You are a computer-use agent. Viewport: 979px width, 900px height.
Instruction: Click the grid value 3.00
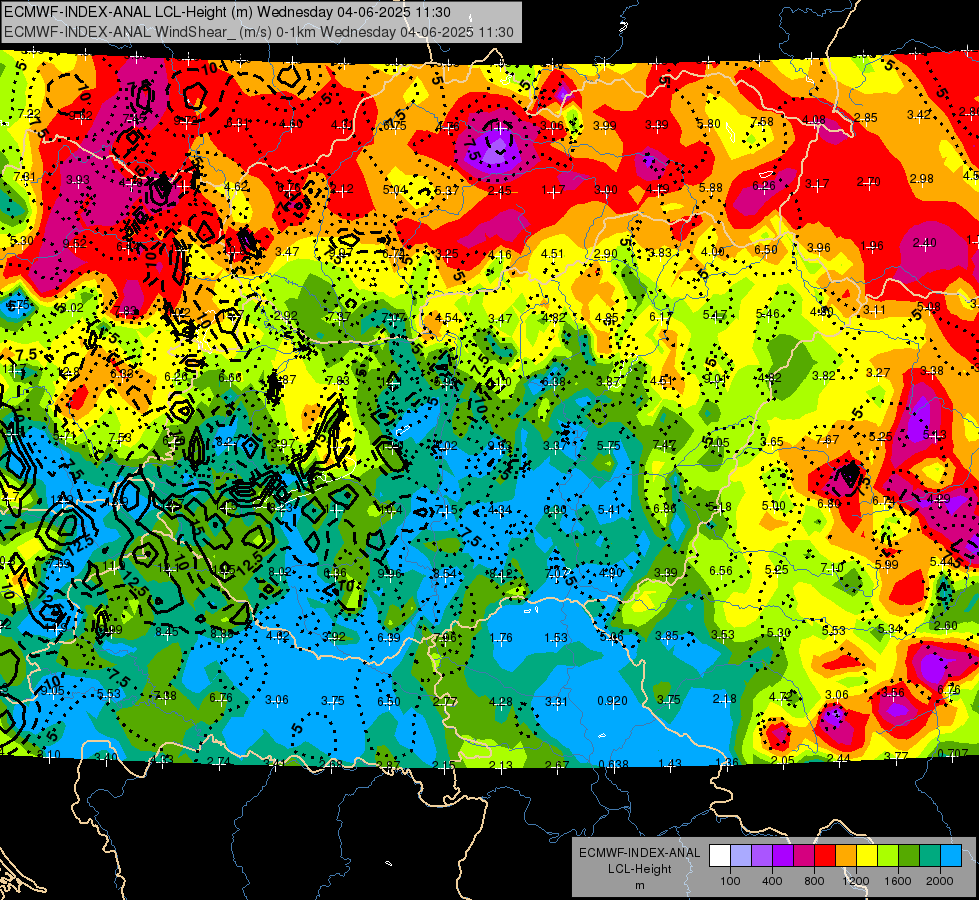click(606, 189)
